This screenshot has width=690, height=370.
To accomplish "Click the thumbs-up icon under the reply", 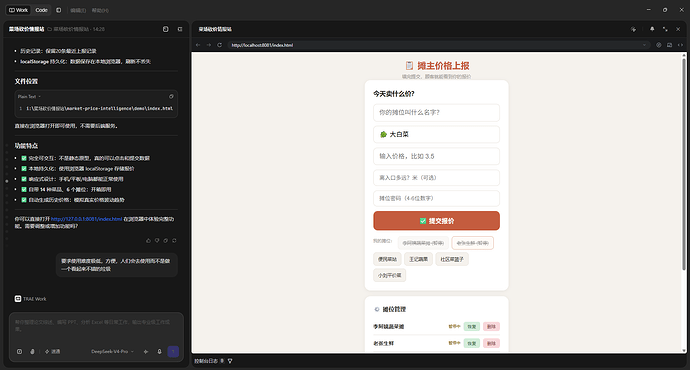I will coord(148,240).
